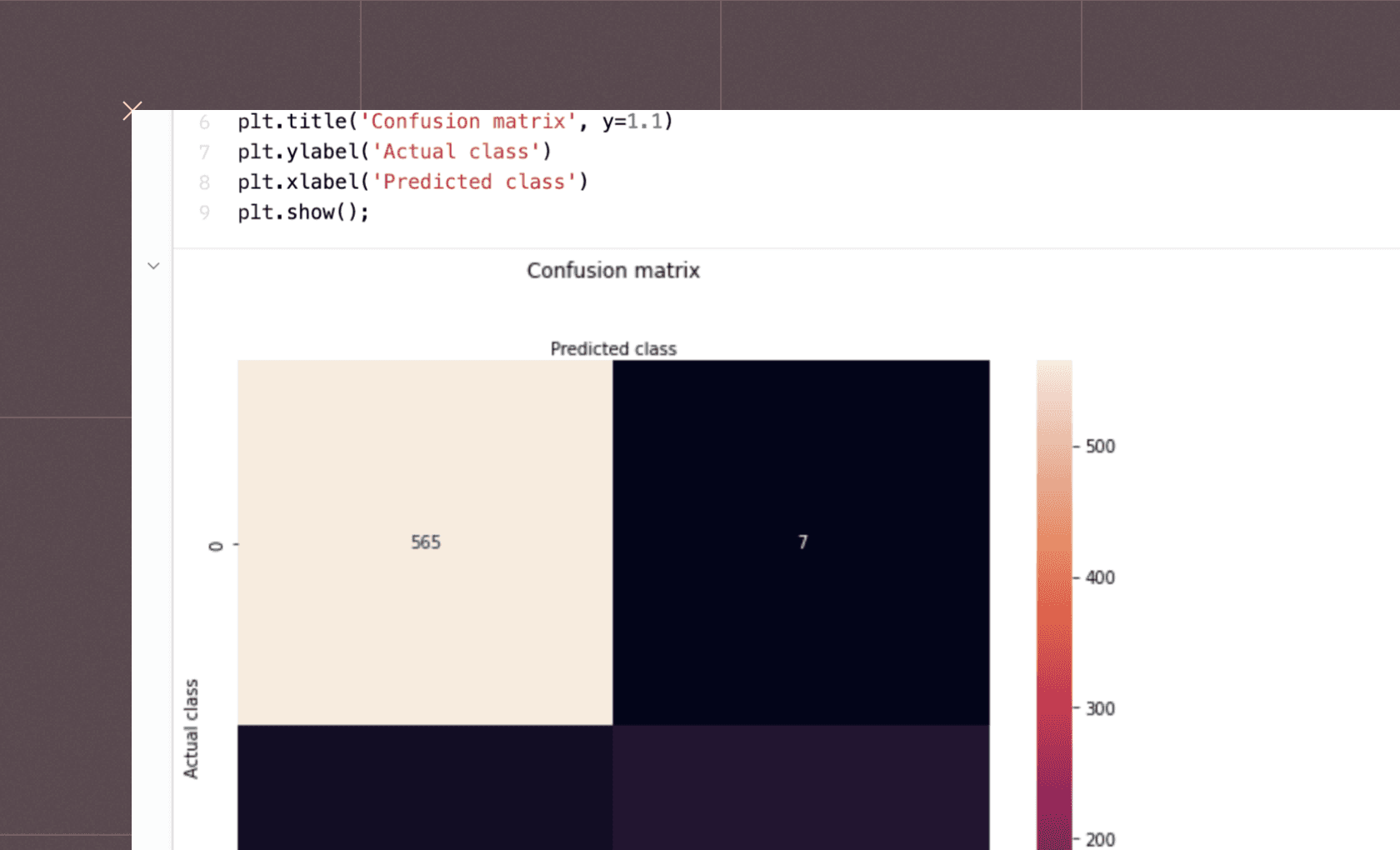This screenshot has height=850, width=1400.
Task: Click the 'Confusion matrix' chart title
Action: point(613,270)
